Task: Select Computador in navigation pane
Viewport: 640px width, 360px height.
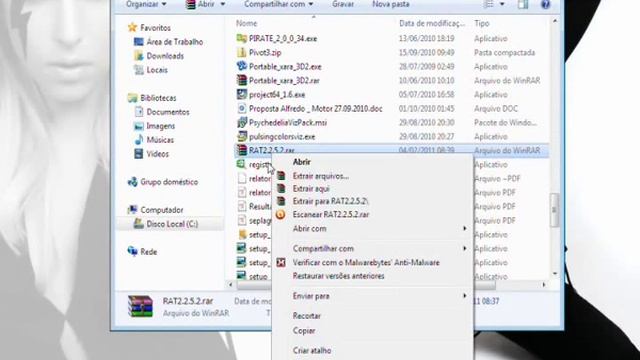Action: click(x=162, y=210)
